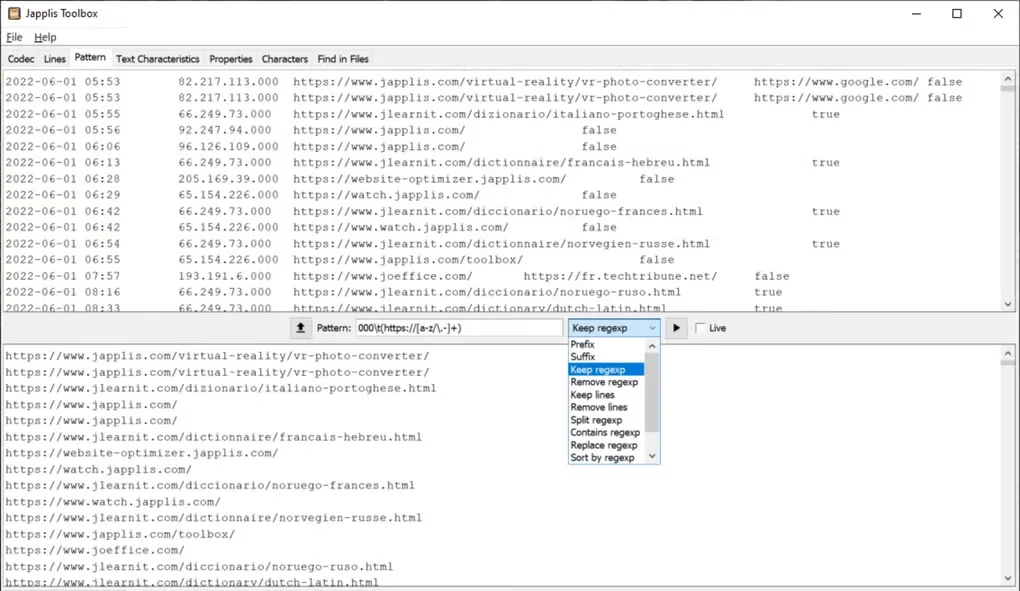Click the upload arrow icon beside Pattern
1020x591 pixels.
(x=301, y=328)
